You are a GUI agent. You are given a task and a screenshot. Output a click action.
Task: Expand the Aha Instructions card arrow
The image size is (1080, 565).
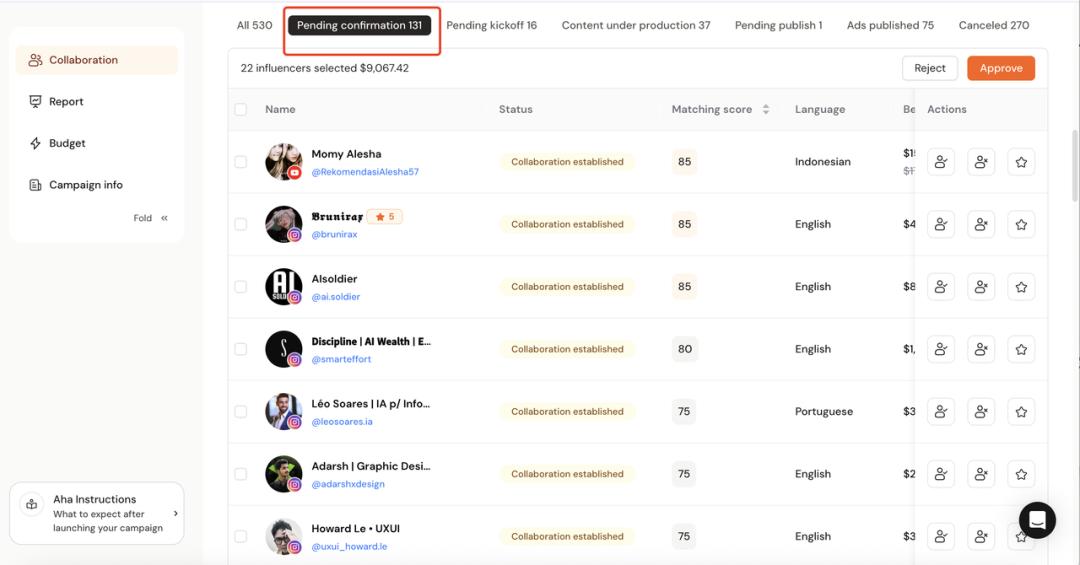coord(176,513)
